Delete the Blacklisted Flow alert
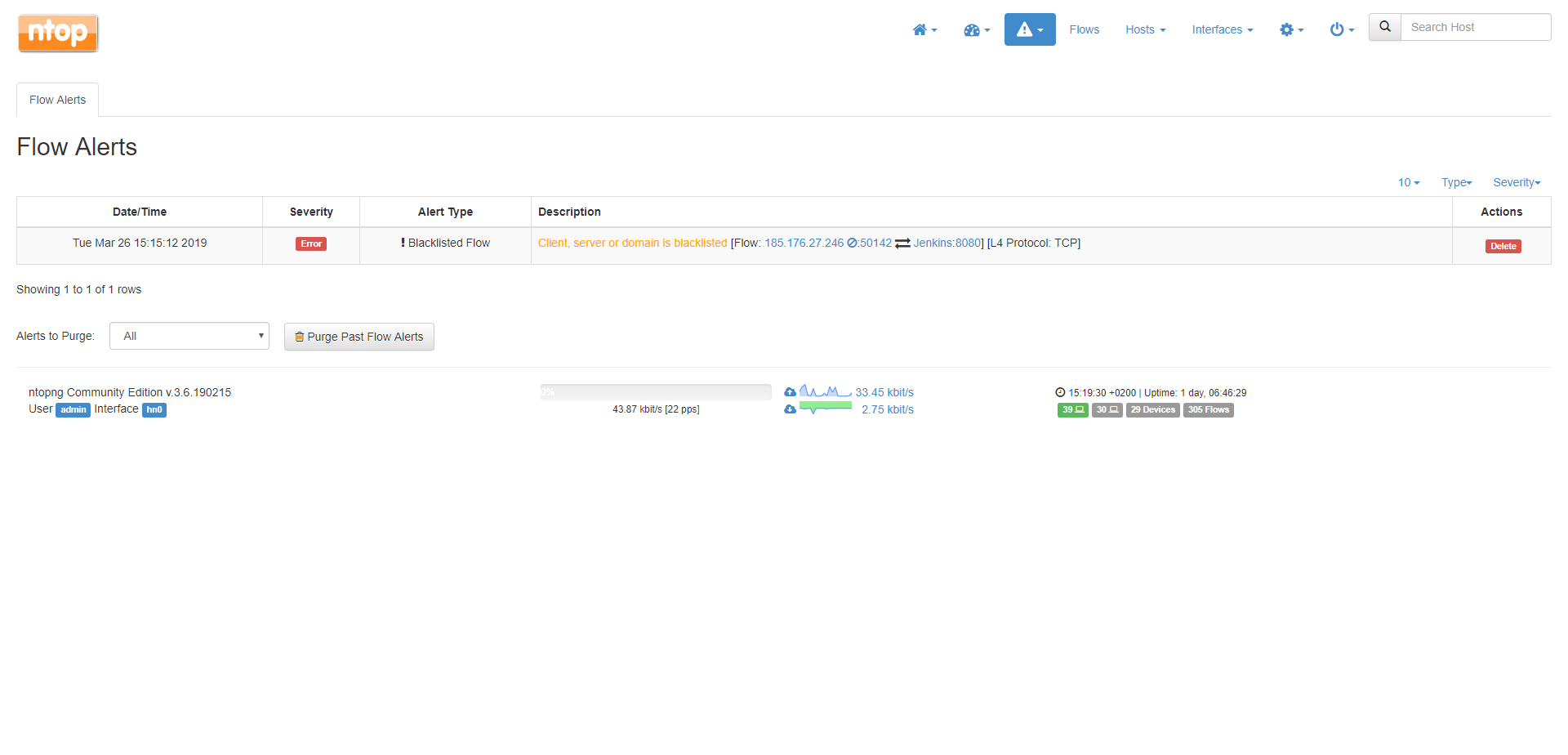The image size is (1568, 755). (x=1503, y=246)
